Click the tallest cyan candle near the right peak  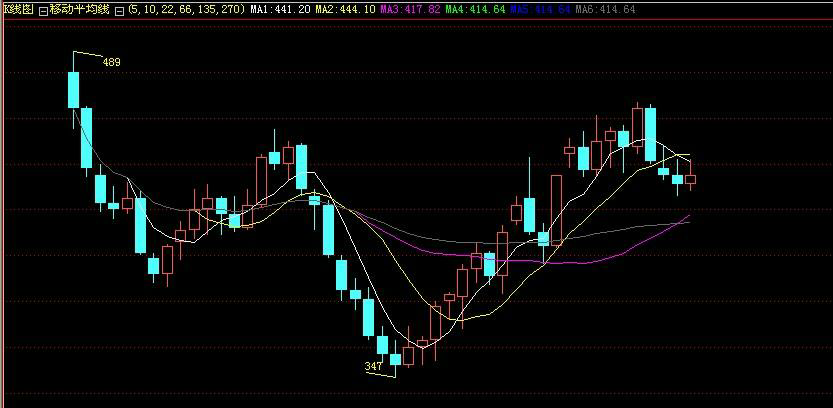(x=650, y=134)
